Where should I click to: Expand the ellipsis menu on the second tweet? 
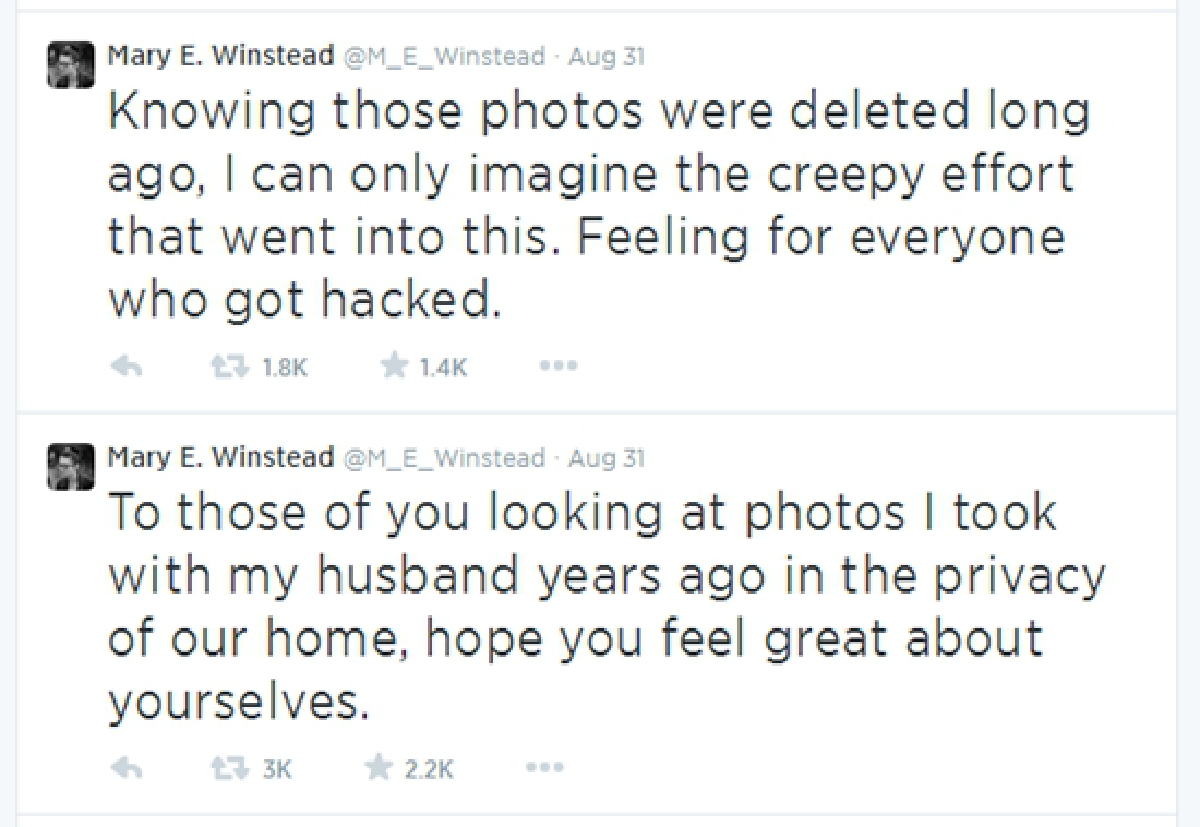pyautogui.click(x=544, y=767)
